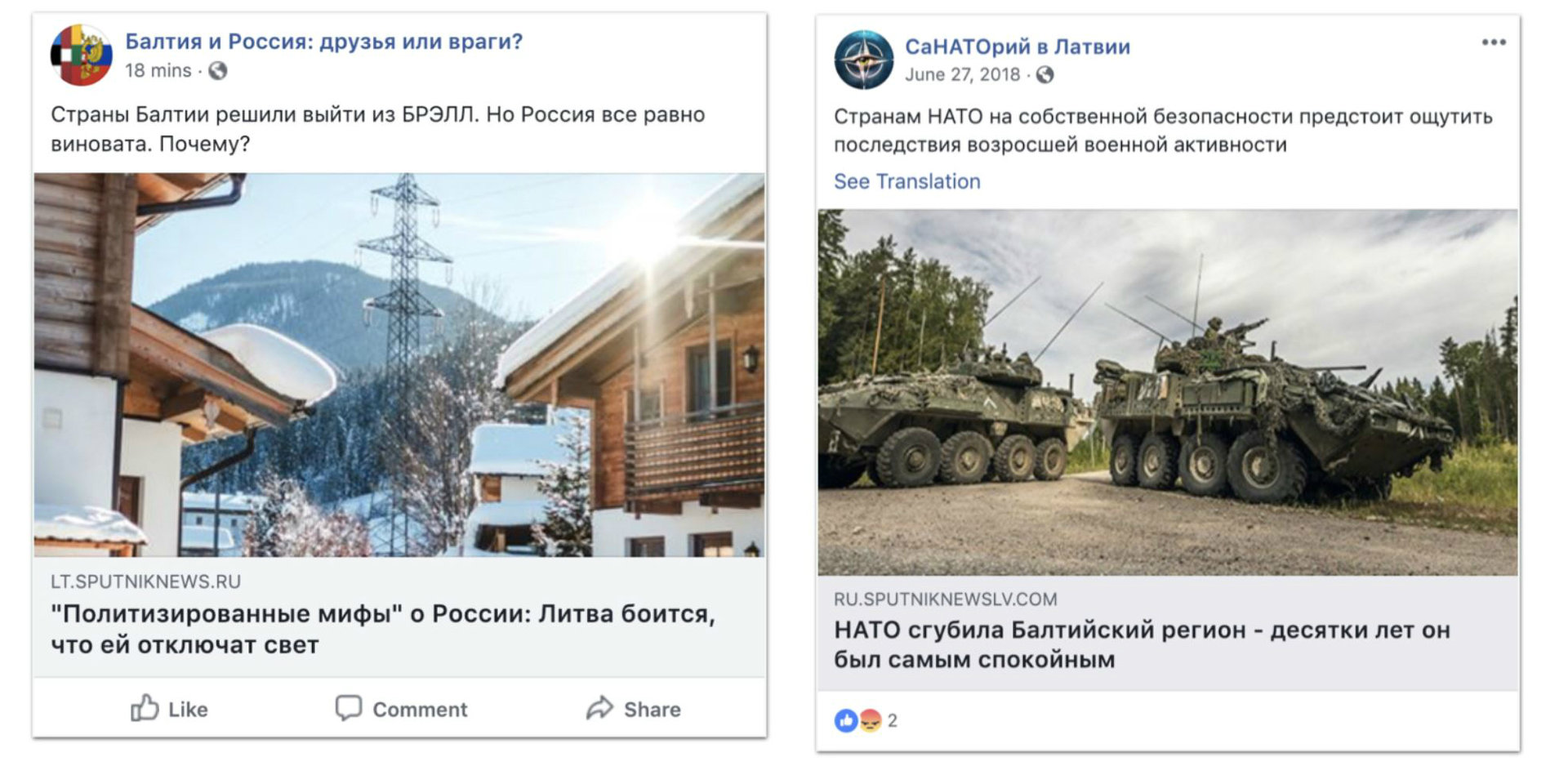Click the reaction count number 2

point(893,720)
